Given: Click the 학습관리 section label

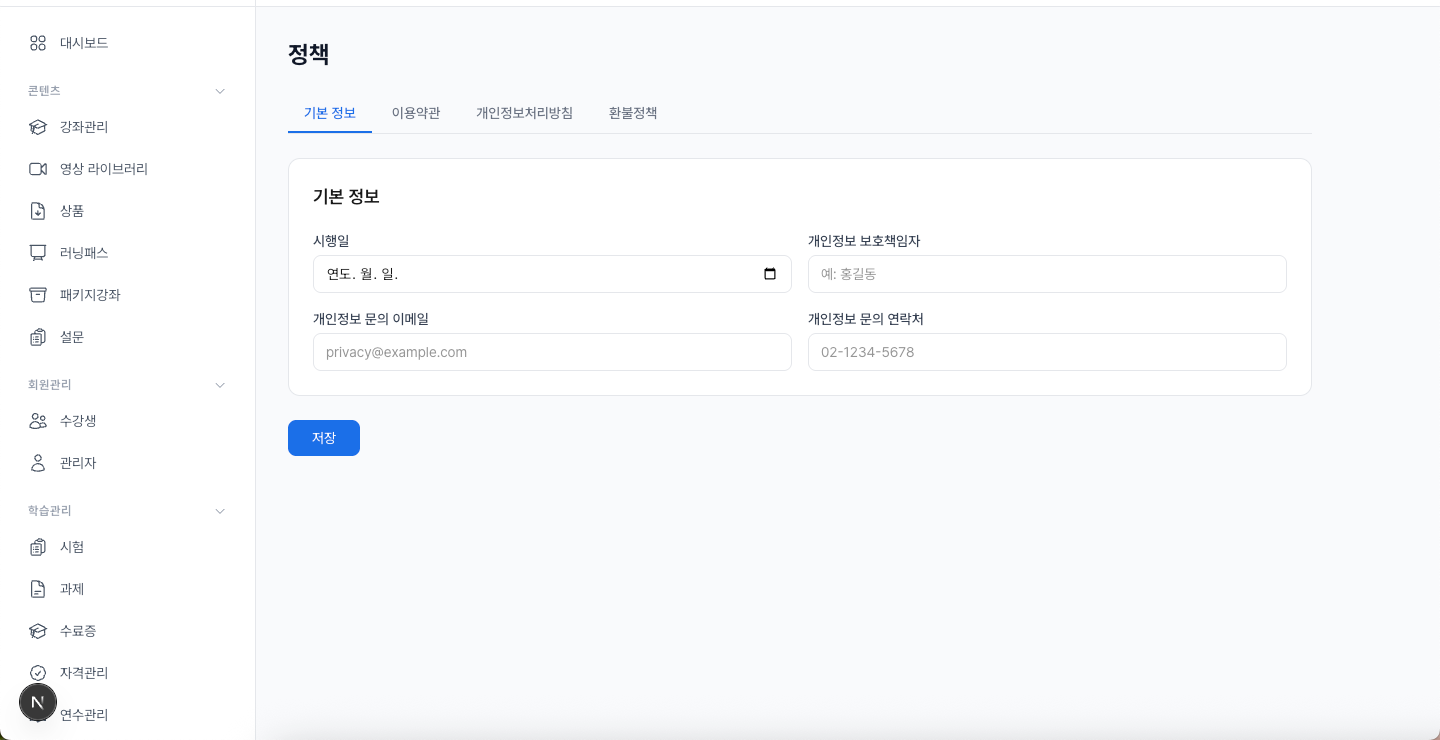Looking at the screenshot, I should [x=50, y=511].
